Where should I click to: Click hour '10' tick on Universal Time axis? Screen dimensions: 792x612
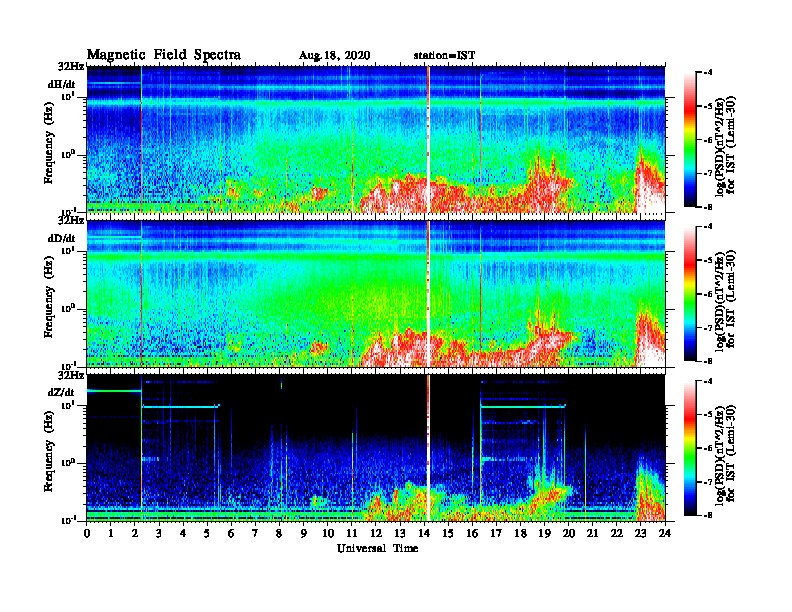click(x=328, y=533)
